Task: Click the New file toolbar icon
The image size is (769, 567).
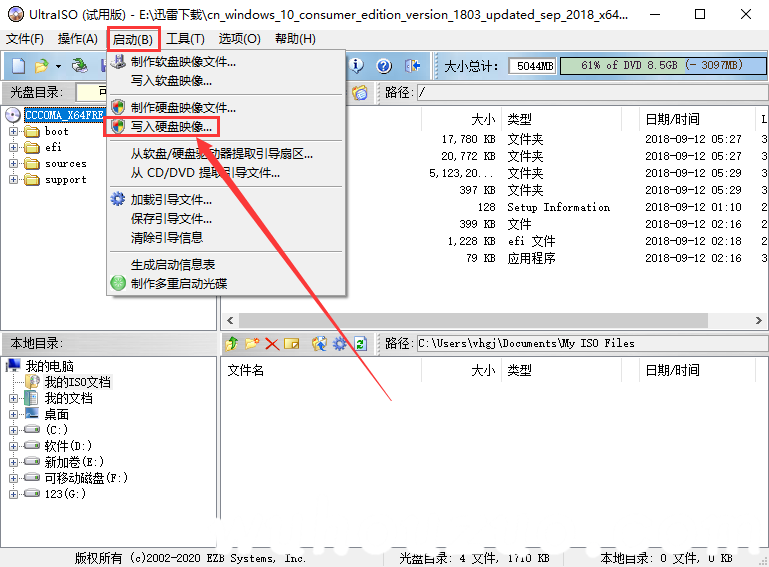Action: (18, 65)
